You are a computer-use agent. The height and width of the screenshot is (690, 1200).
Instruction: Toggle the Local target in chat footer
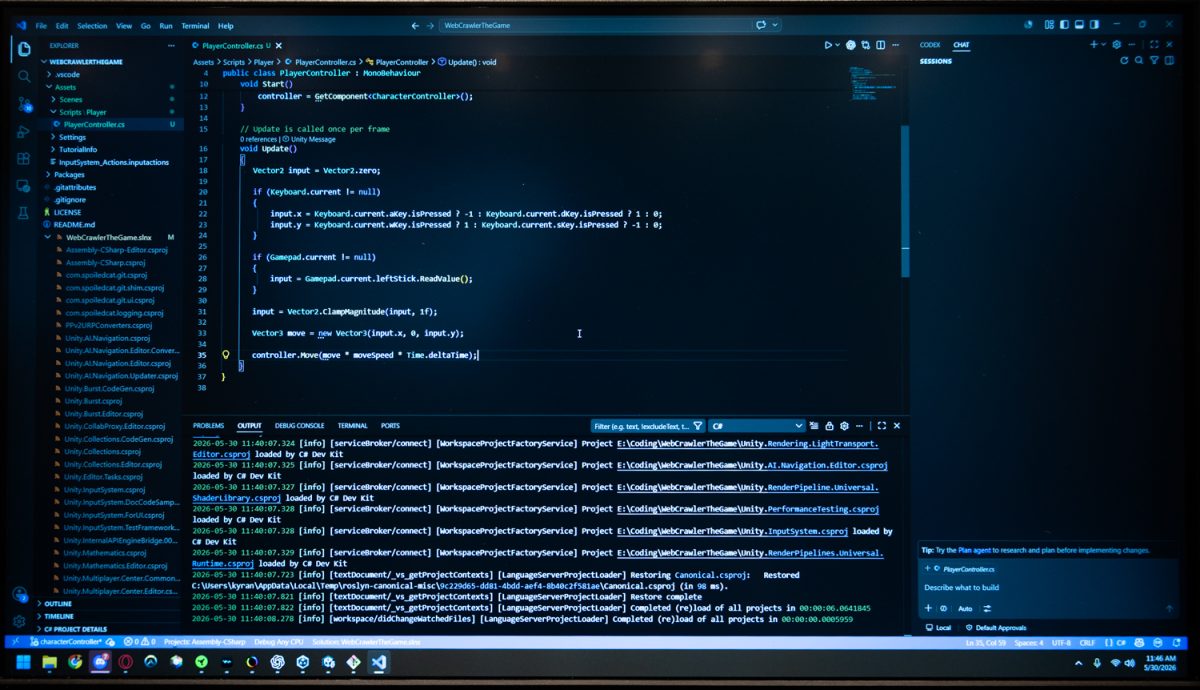click(x=938, y=628)
